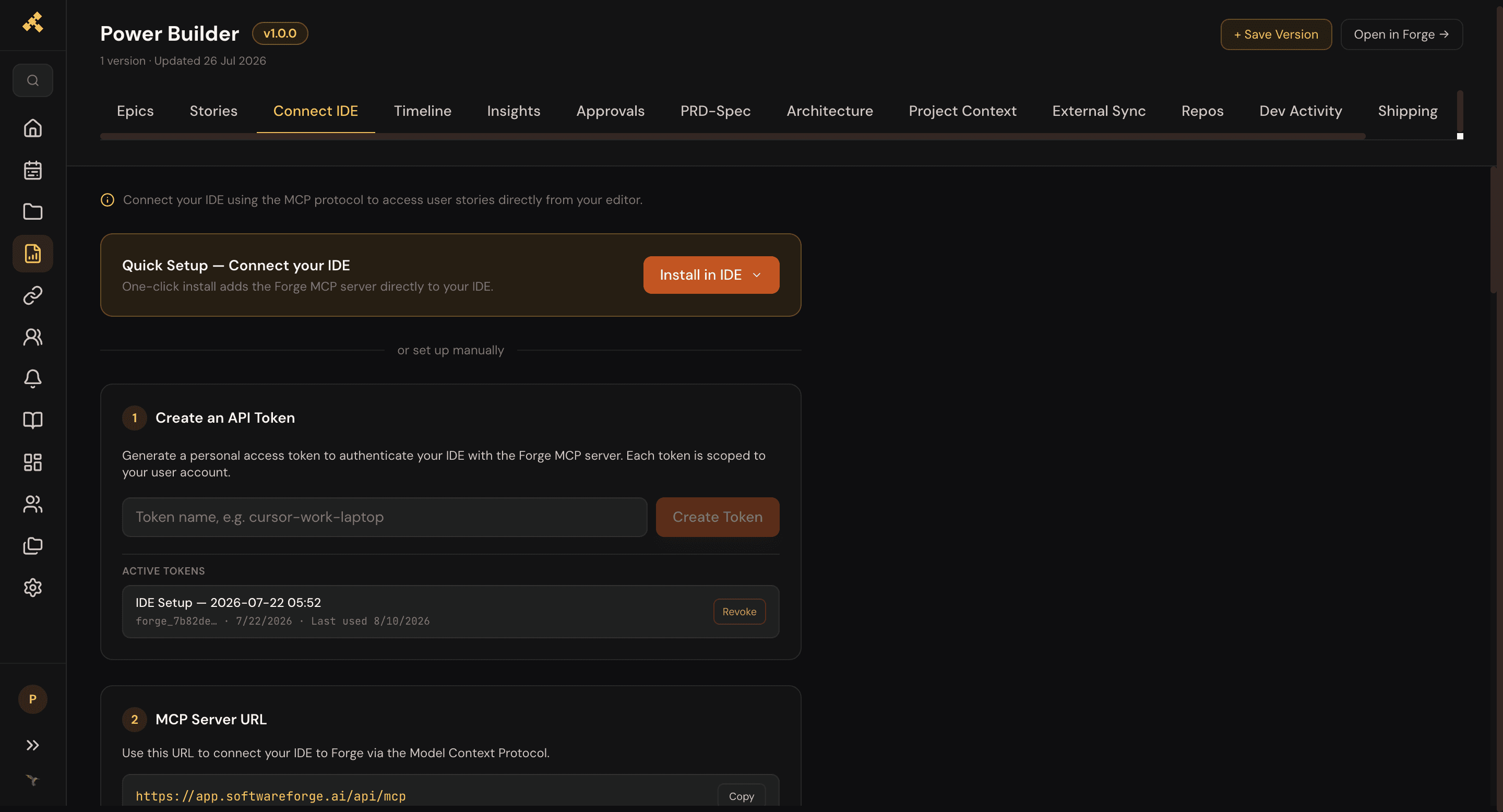The image size is (1503, 812).
Task: Open the stacked copies sidebar icon
Action: coord(33,546)
